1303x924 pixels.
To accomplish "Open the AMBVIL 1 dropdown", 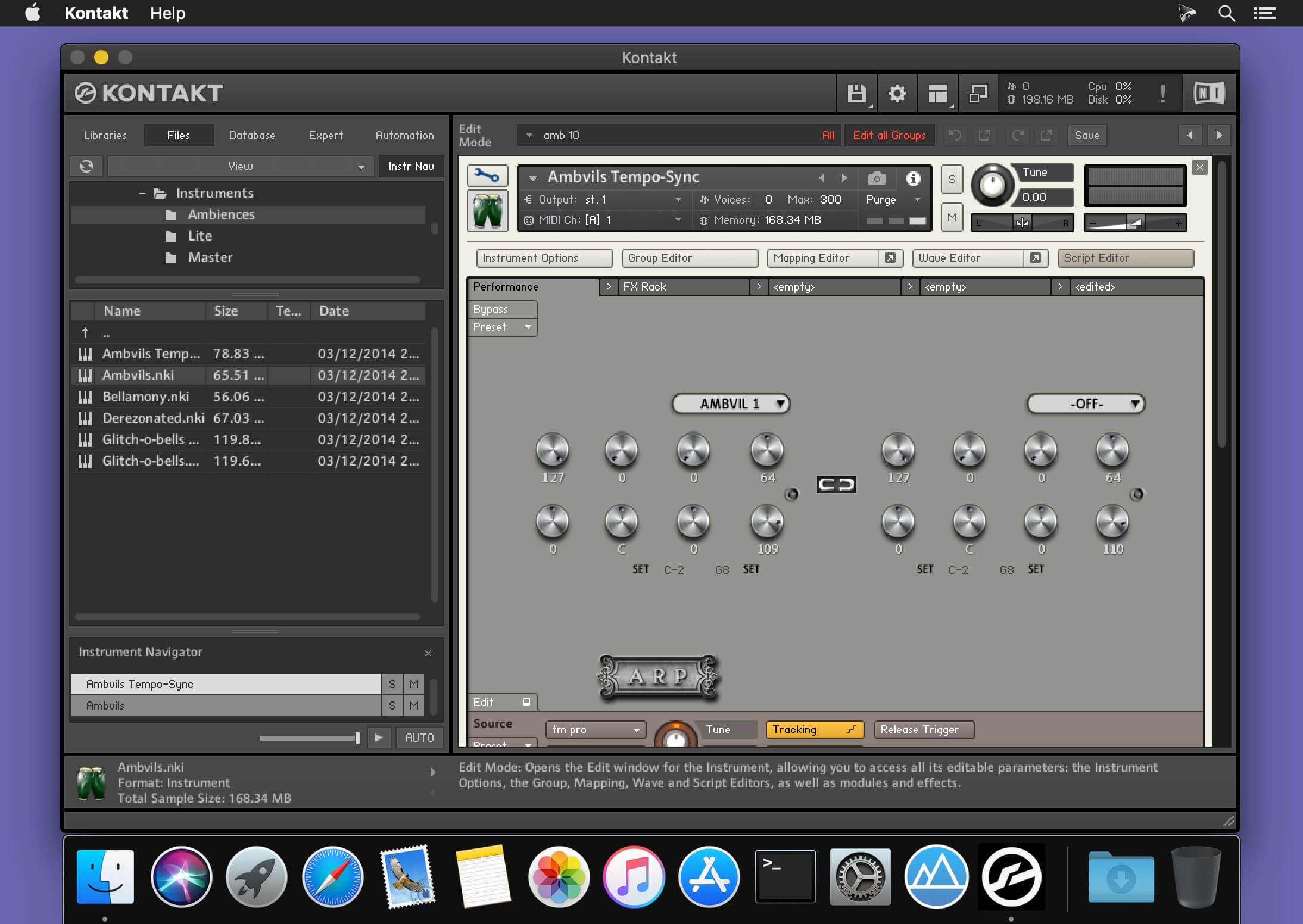I will [731, 404].
